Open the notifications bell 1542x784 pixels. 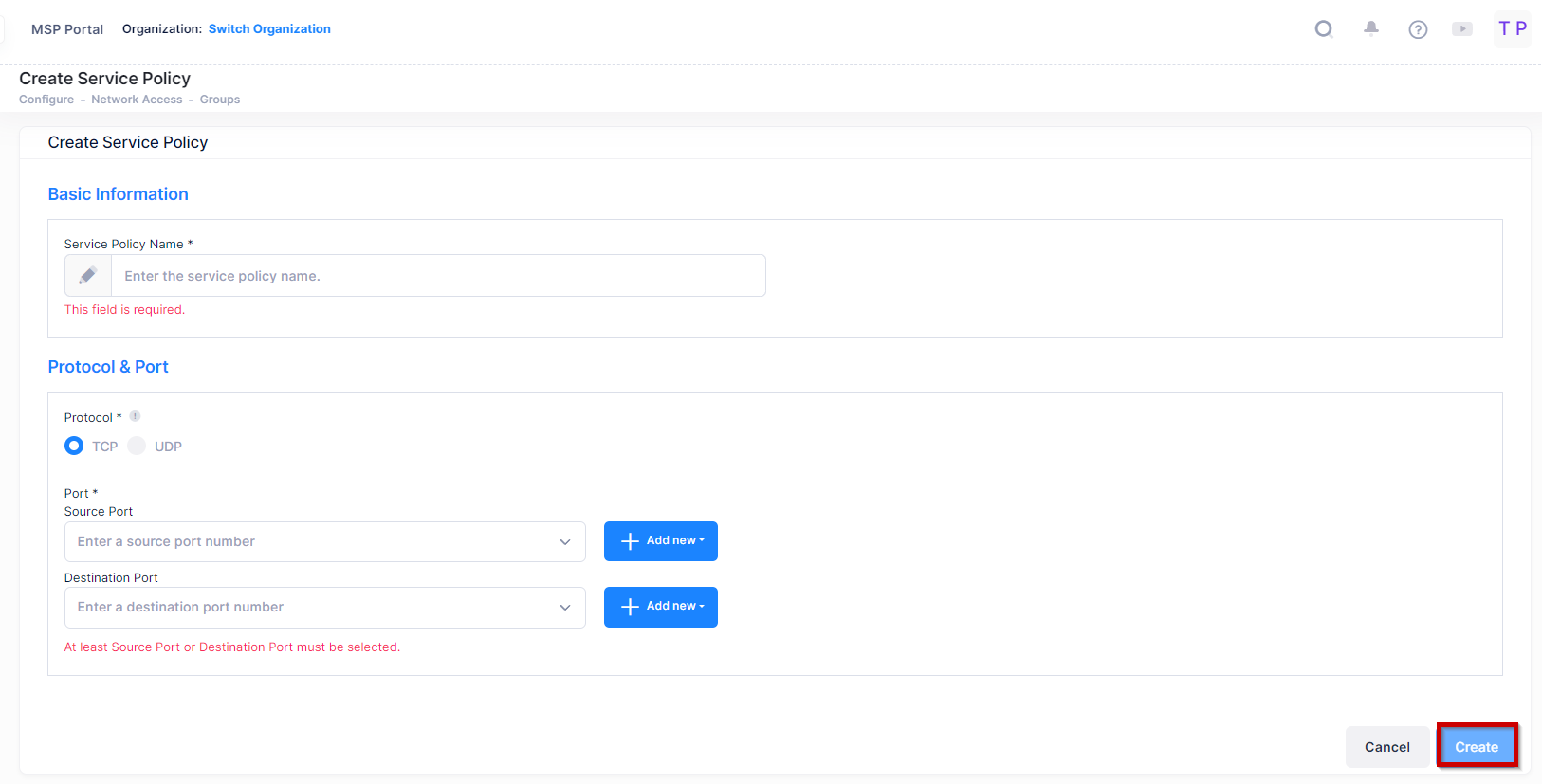pyautogui.click(x=1371, y=29)
